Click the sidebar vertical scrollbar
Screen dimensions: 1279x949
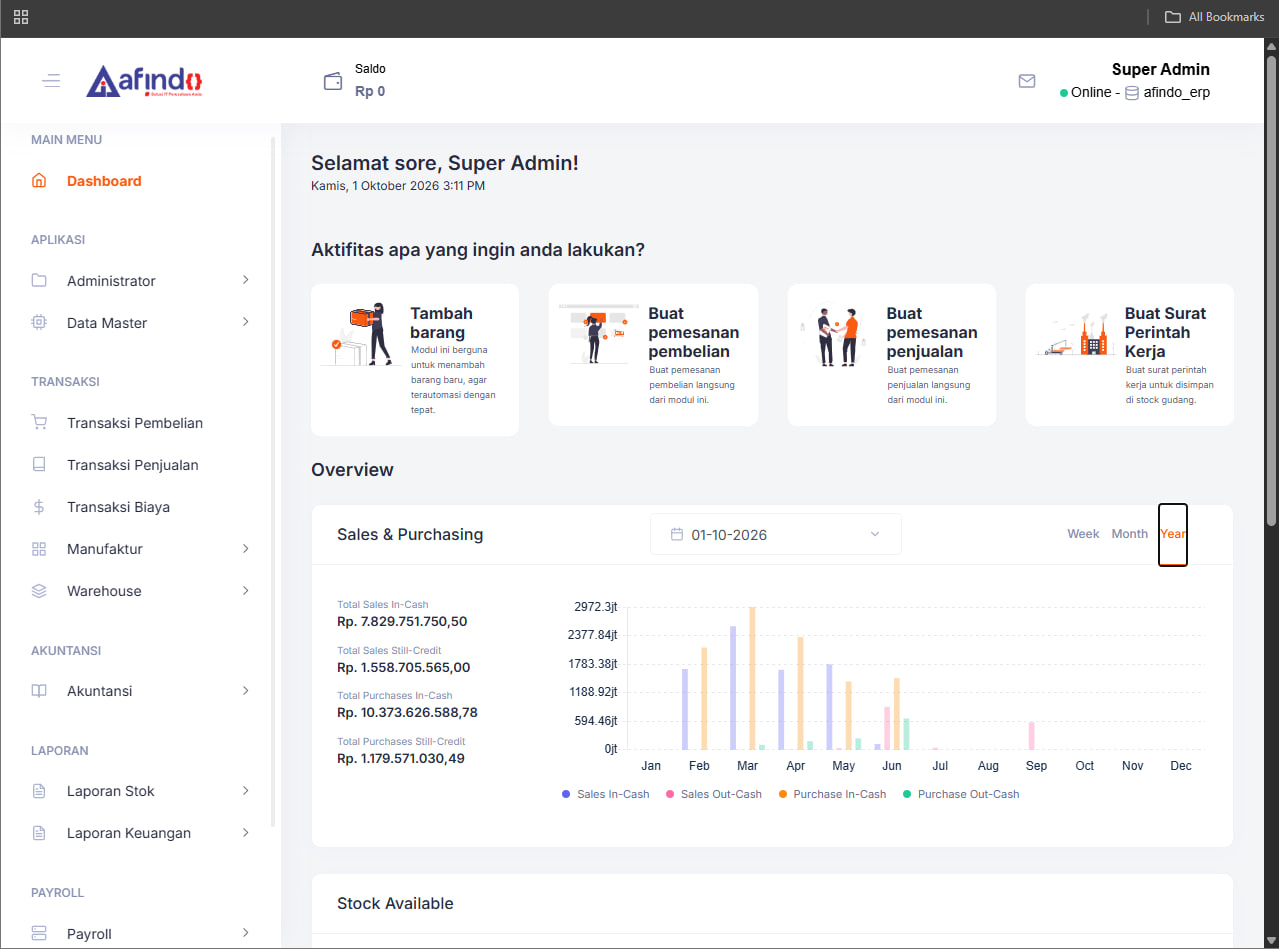click(x=274, y=480)
